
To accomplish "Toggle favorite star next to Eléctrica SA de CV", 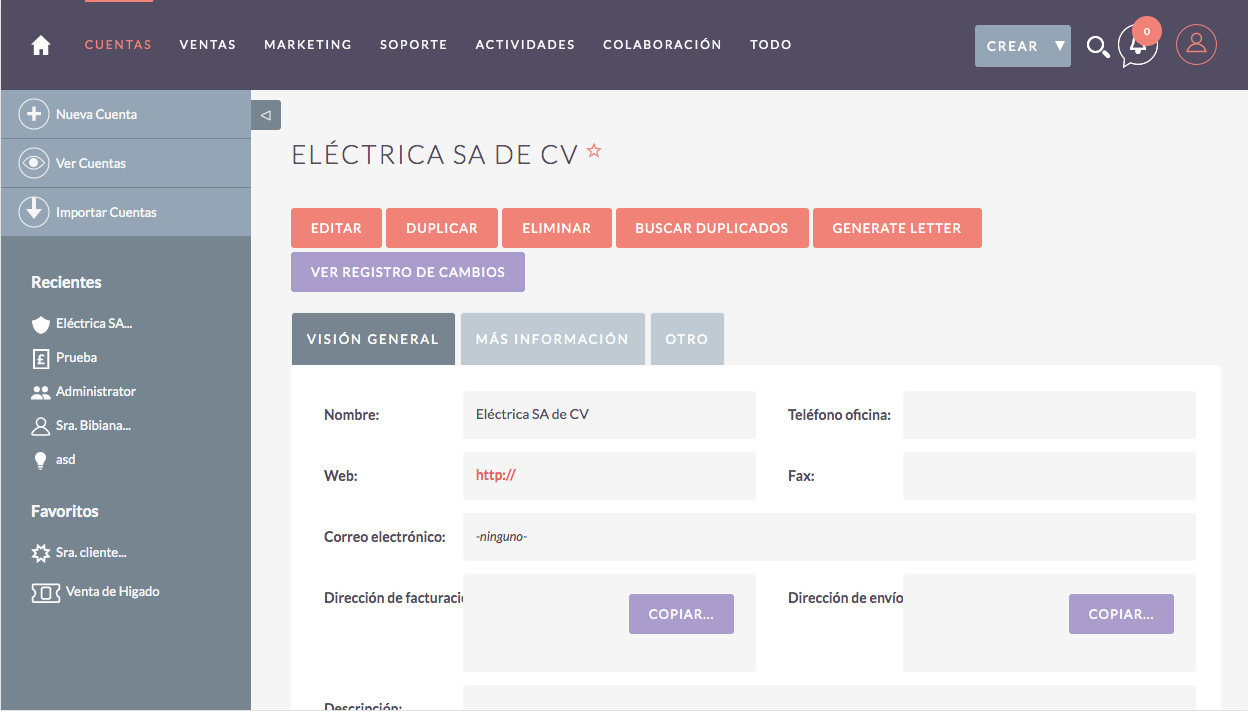I will coord(594,151).
